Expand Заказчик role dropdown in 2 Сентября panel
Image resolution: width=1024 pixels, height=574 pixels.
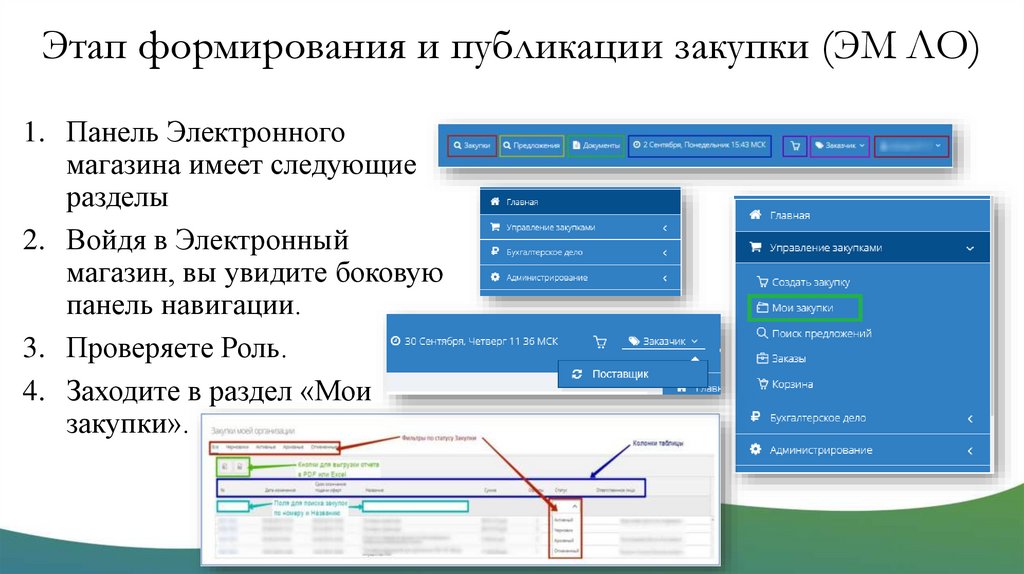tap(840, 146)
